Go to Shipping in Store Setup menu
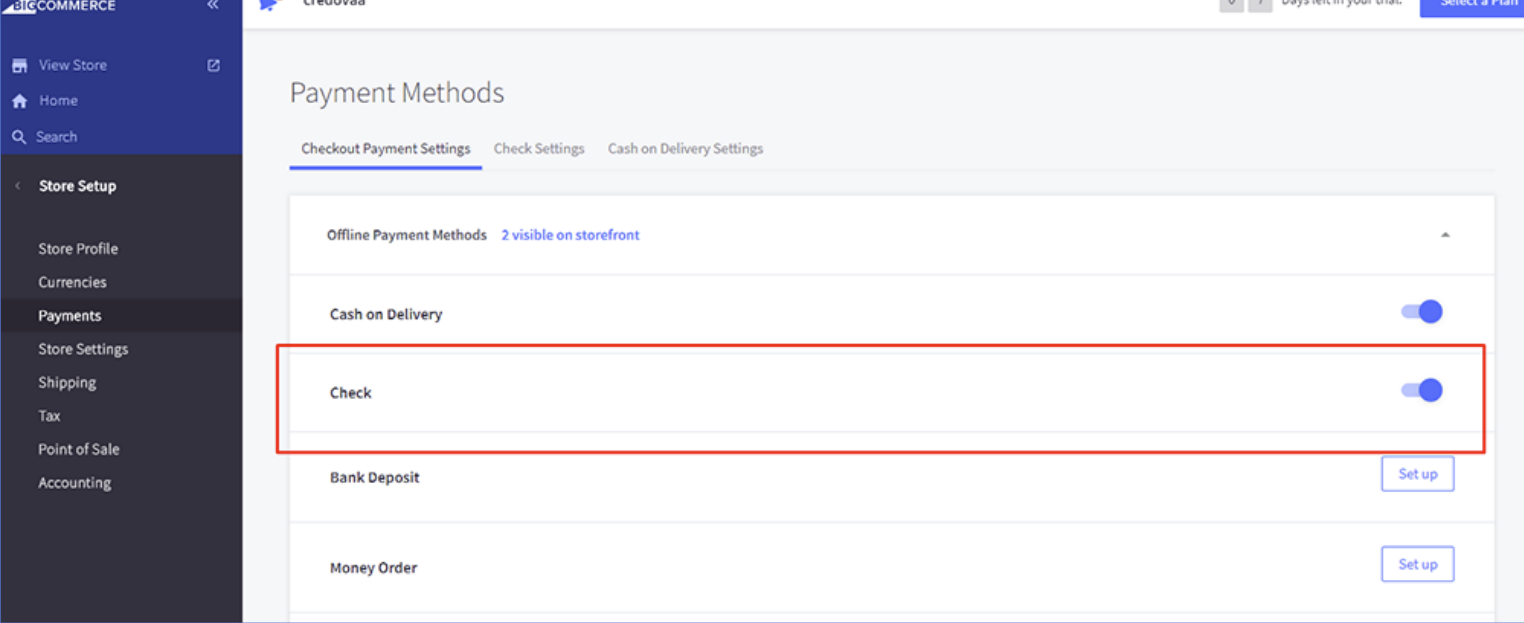Viewport: 1524px width, 623px height. [x=67, y=383]
